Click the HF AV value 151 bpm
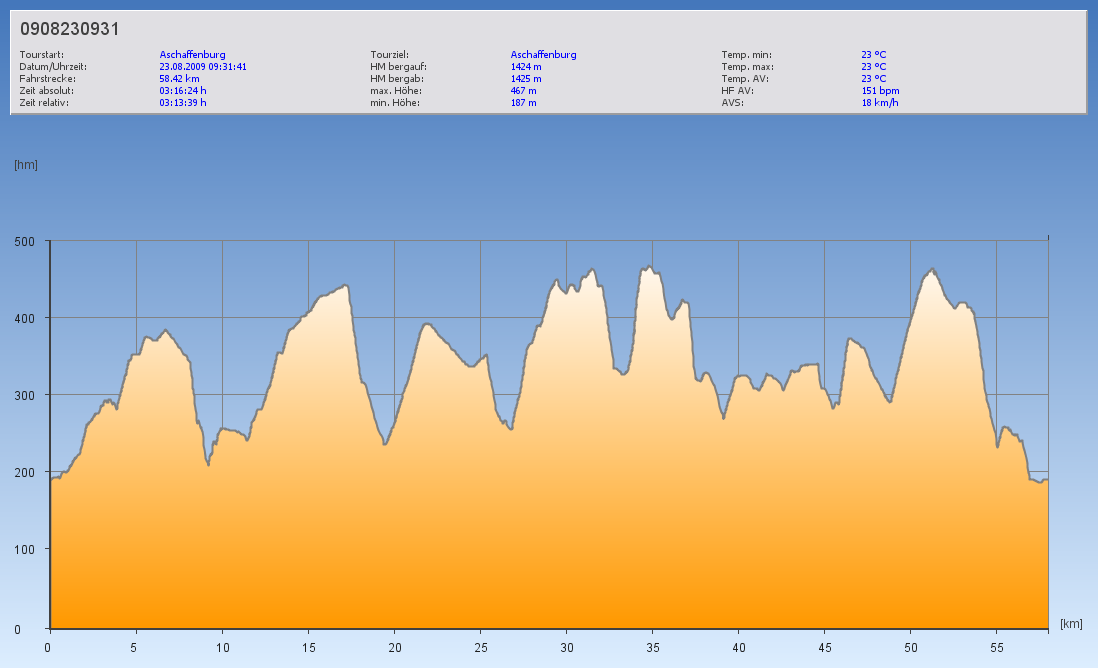Image resolution: width=1098 pixels, height=668 pixels. point(880,91)
